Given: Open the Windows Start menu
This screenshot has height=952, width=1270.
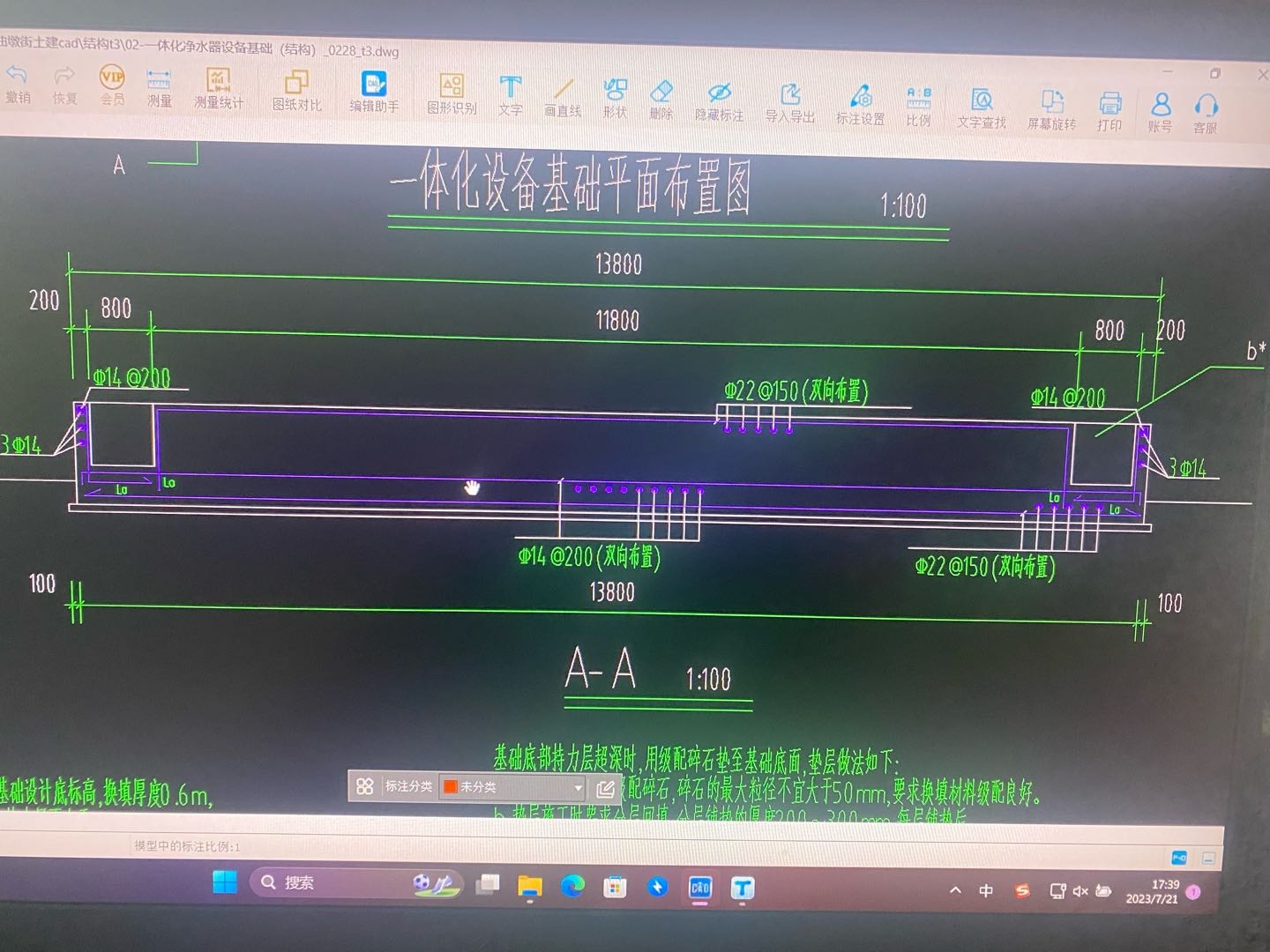Looking at the screenshot, I should pyautogui.click(x=225, y=881).
